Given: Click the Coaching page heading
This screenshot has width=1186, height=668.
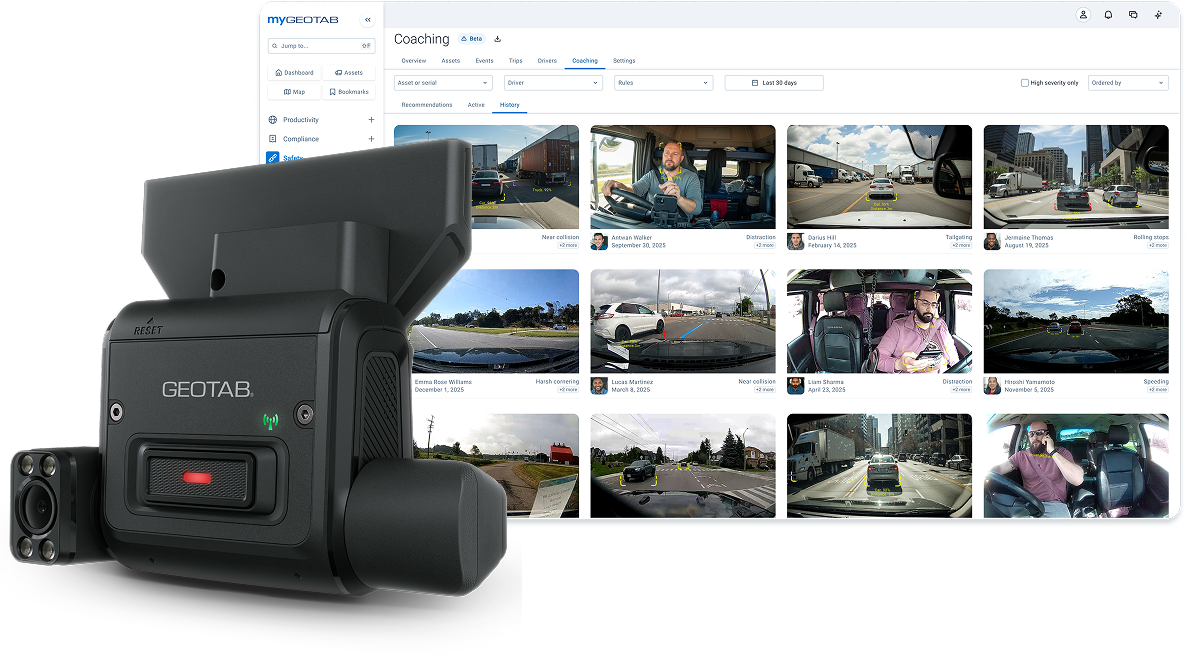Looking at the screenshot, I should pos(421,39).
